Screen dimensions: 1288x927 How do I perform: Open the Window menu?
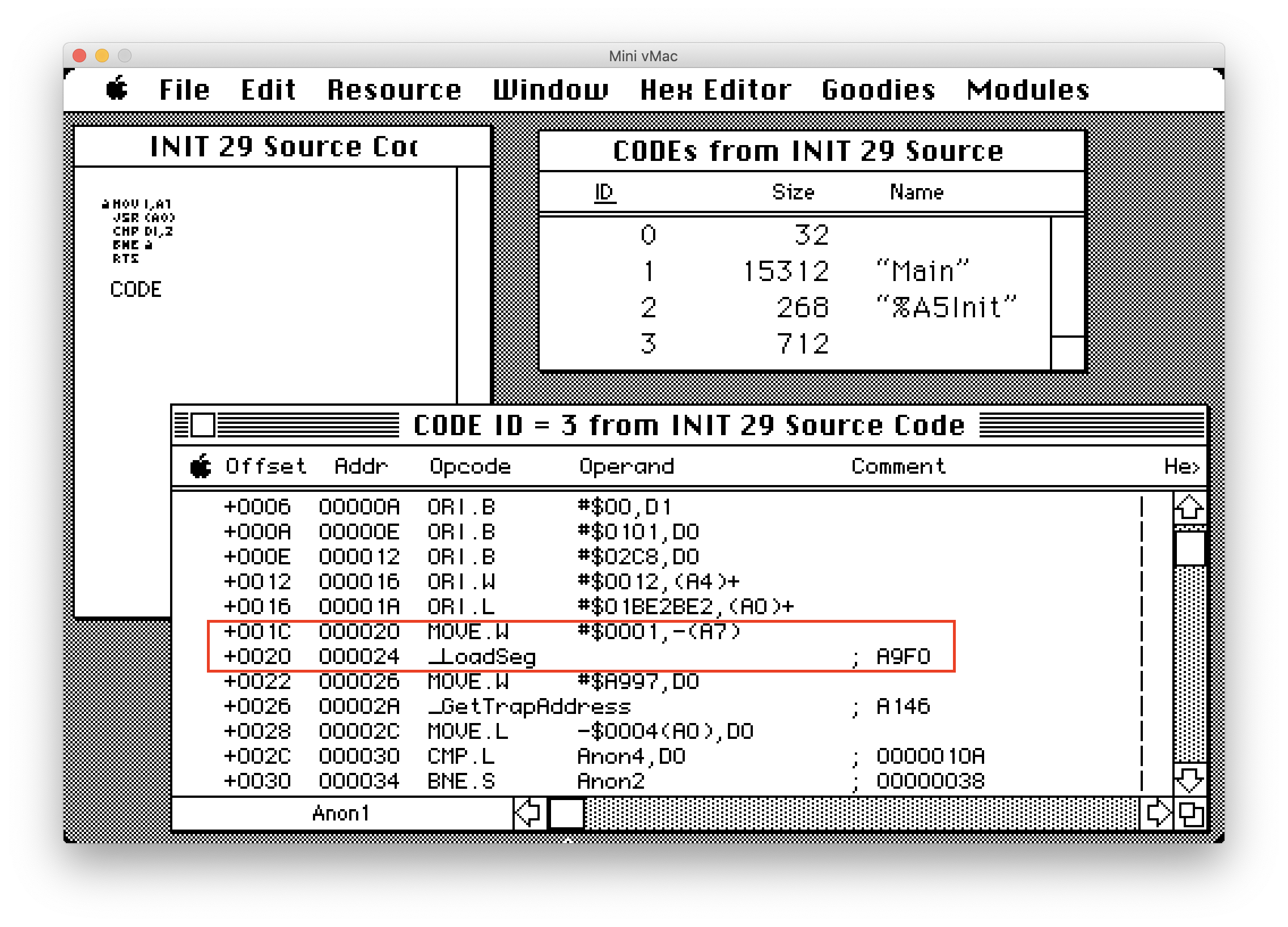[550, 90]
